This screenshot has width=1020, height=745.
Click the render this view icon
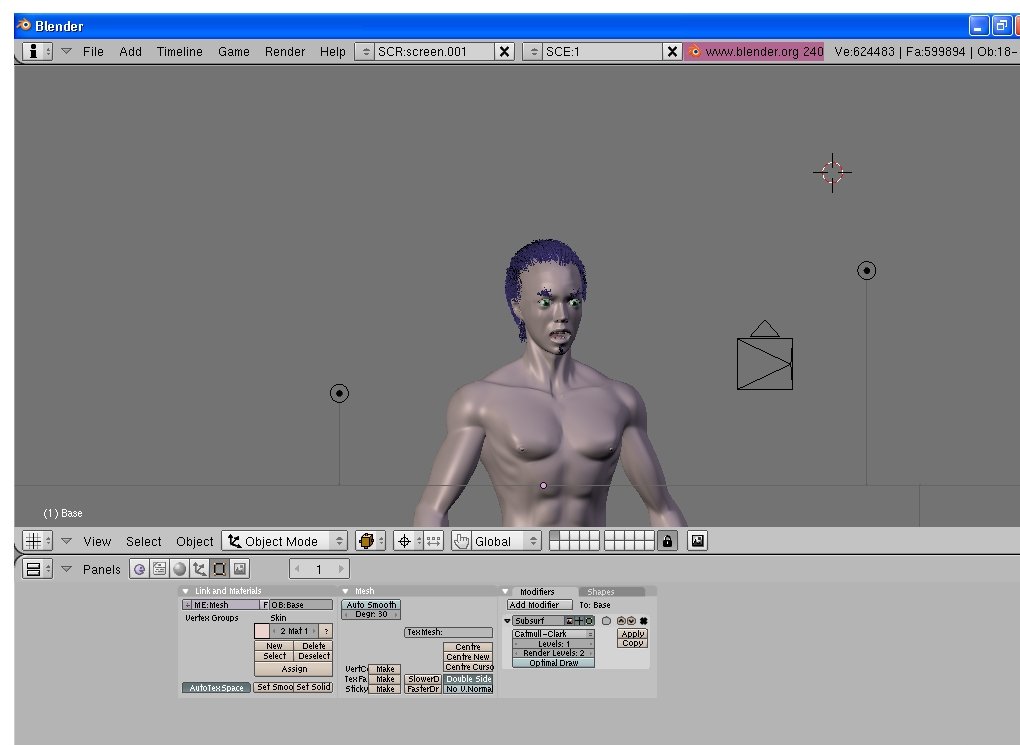click(x=697, y=541)
